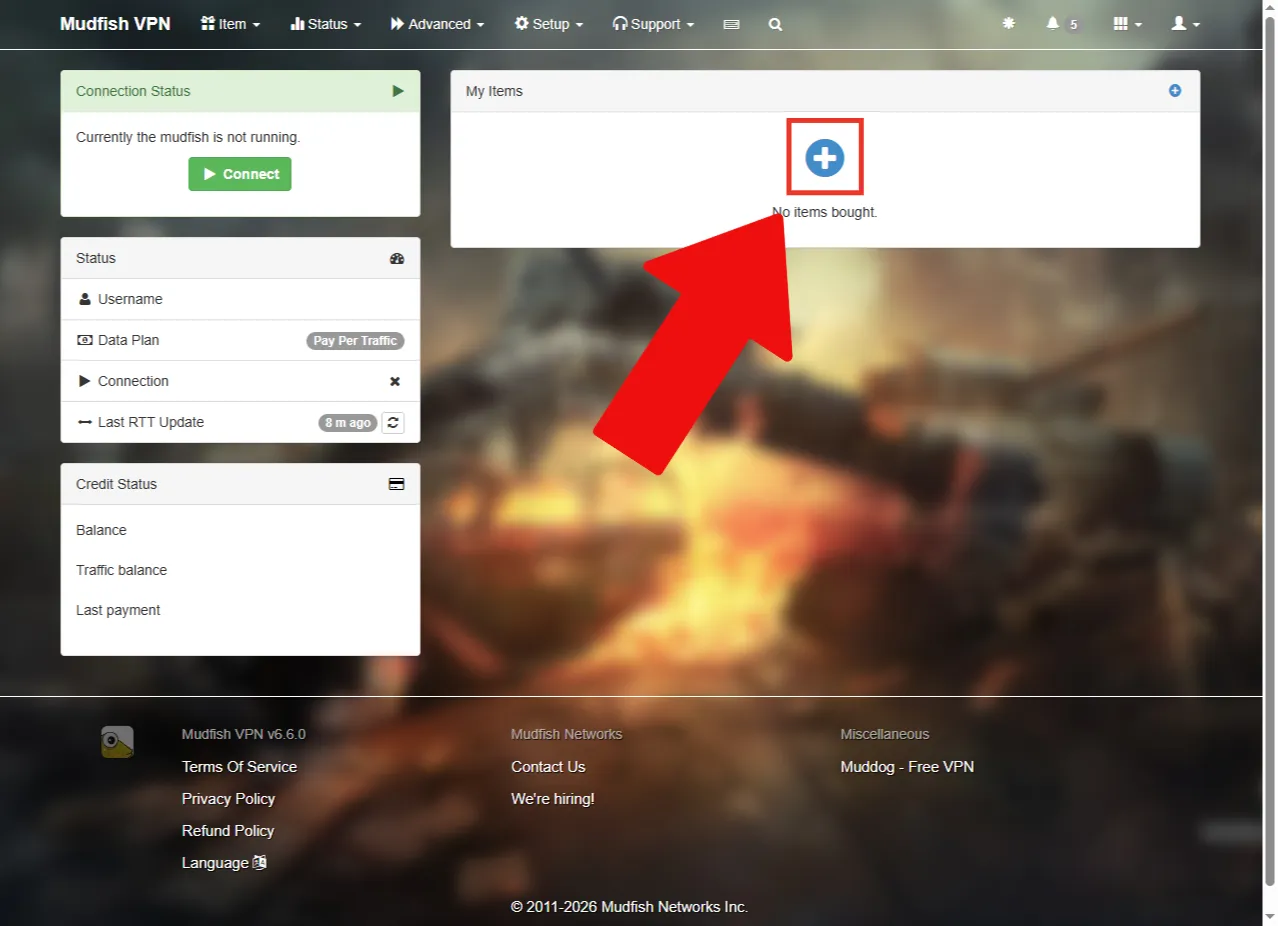Open the Item dropdown menu
Image resolution: width=1278 pixels, height=926 pixels.
(x=231, y=24)
